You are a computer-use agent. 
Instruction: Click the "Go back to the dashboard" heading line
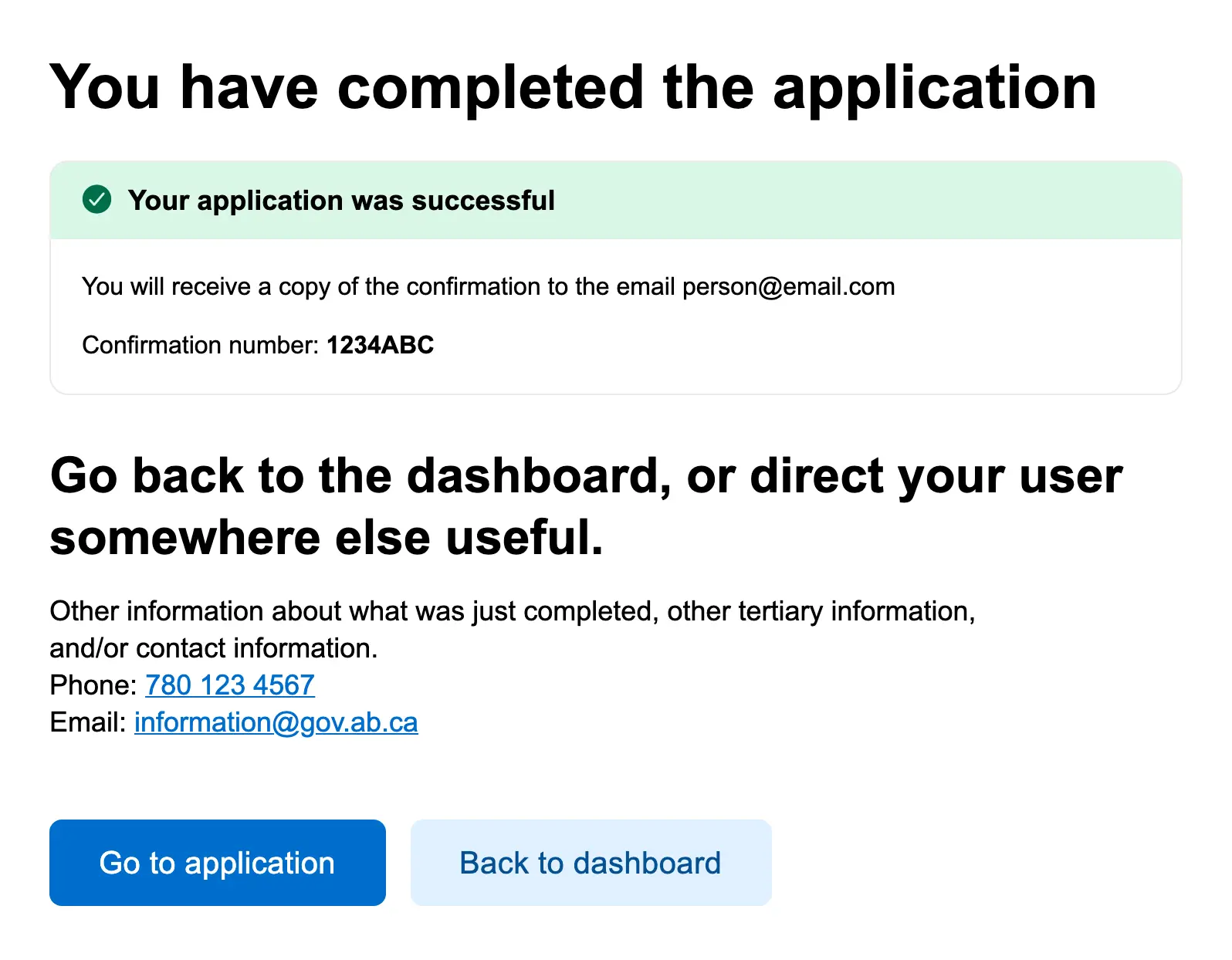pyautogui.click(x=585, y=475)
